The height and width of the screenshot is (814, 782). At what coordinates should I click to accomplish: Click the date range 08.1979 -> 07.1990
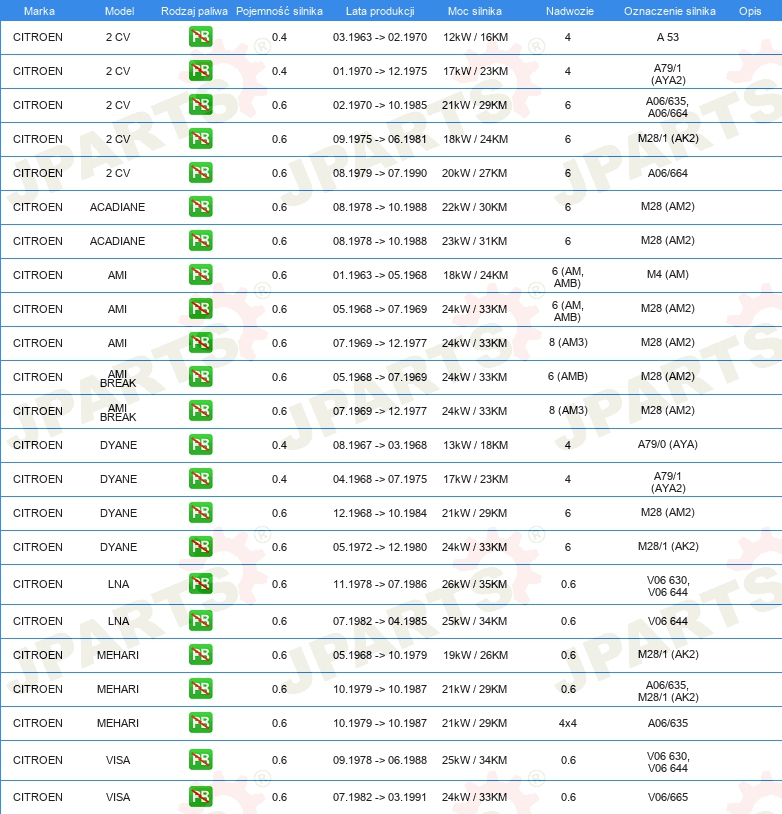380,173
